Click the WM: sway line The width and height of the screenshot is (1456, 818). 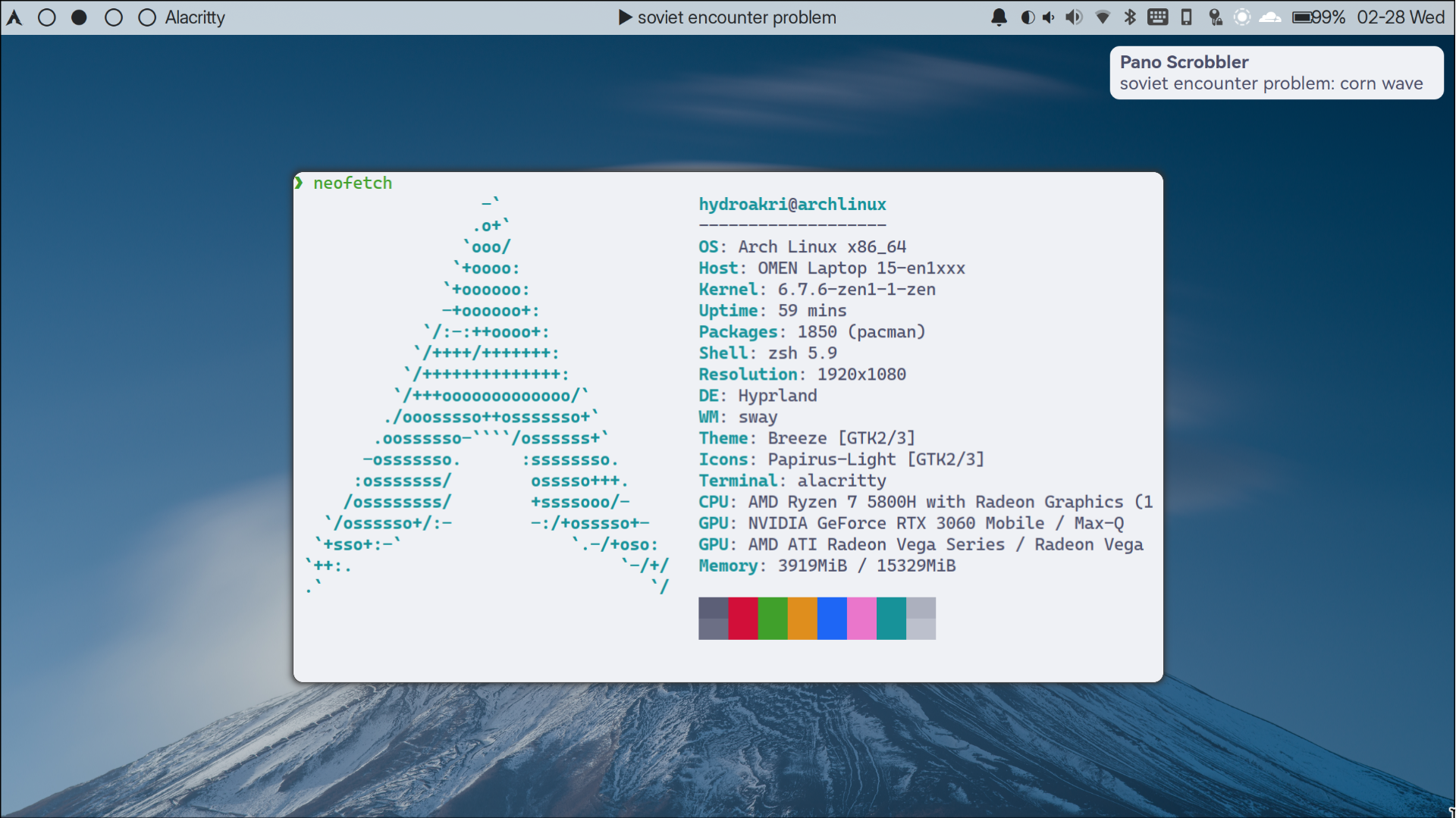click(x=738, y=416)
